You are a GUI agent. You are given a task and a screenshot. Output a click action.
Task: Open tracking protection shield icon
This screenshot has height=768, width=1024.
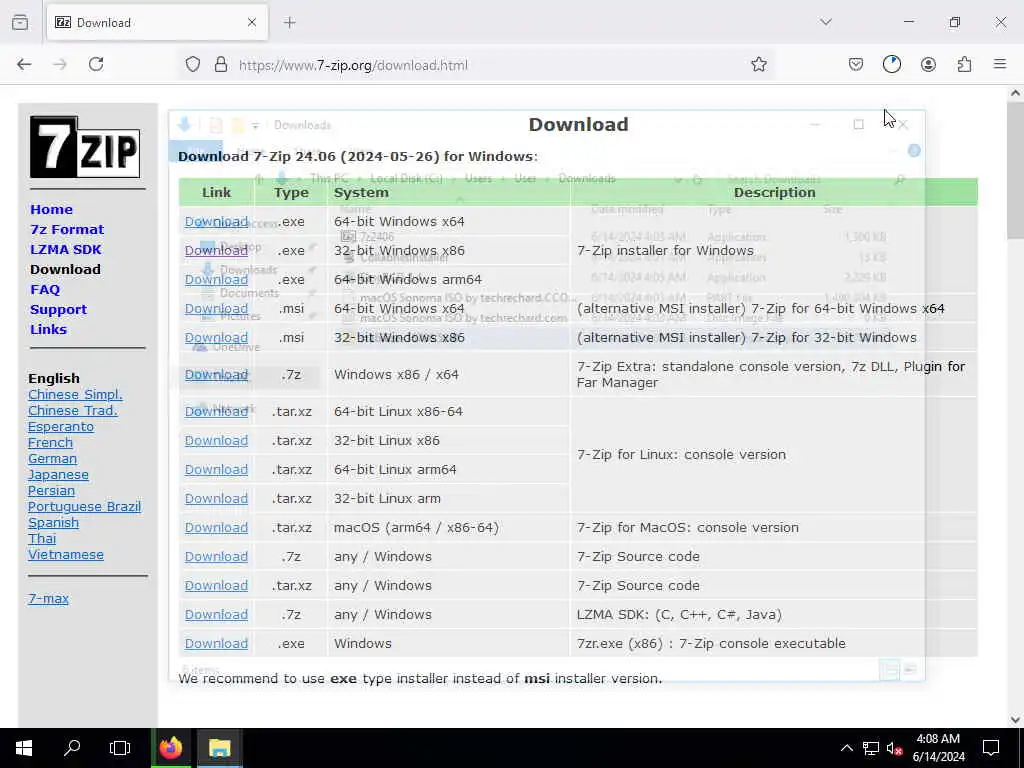193,65
